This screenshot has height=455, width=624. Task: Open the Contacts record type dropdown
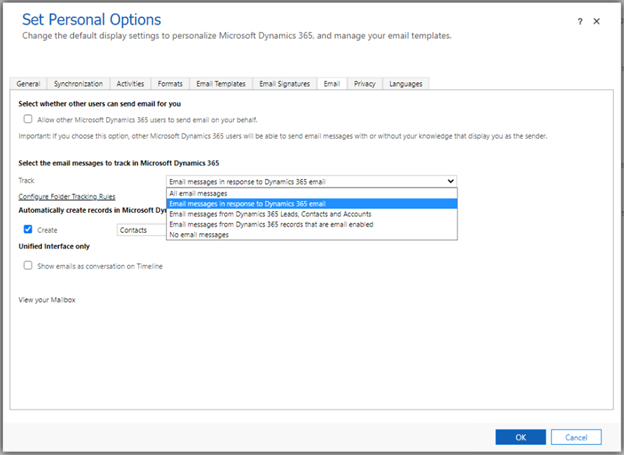142,230
